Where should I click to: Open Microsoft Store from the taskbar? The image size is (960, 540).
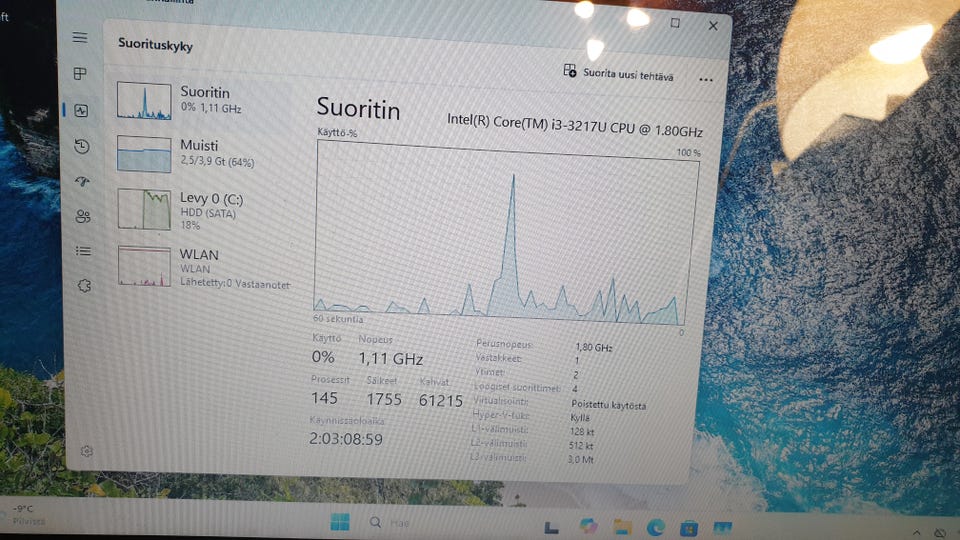click(689, 528)
